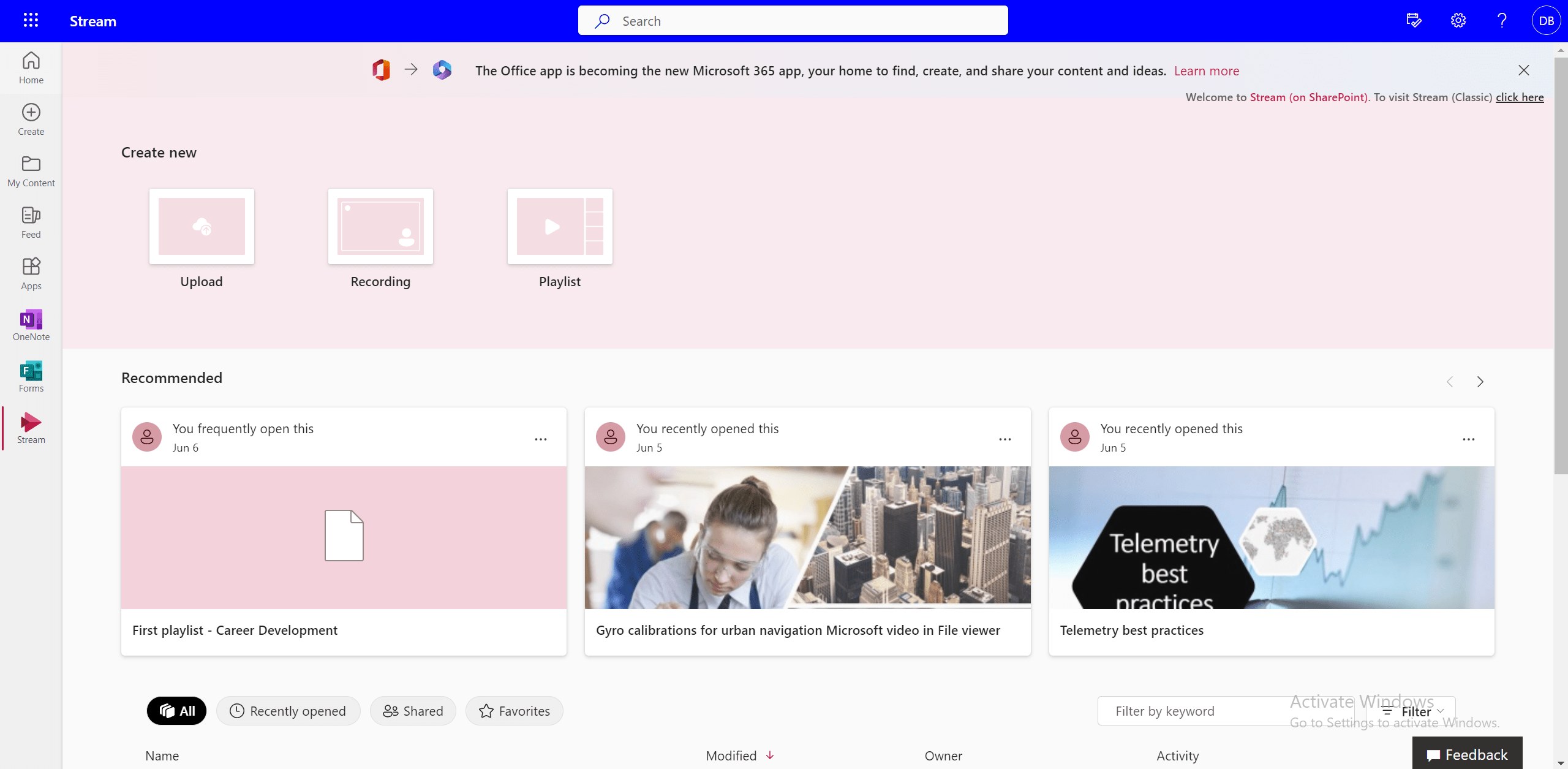Open Forms from the sidebar
The image size is (1568, 769).
tap(30, 376)
